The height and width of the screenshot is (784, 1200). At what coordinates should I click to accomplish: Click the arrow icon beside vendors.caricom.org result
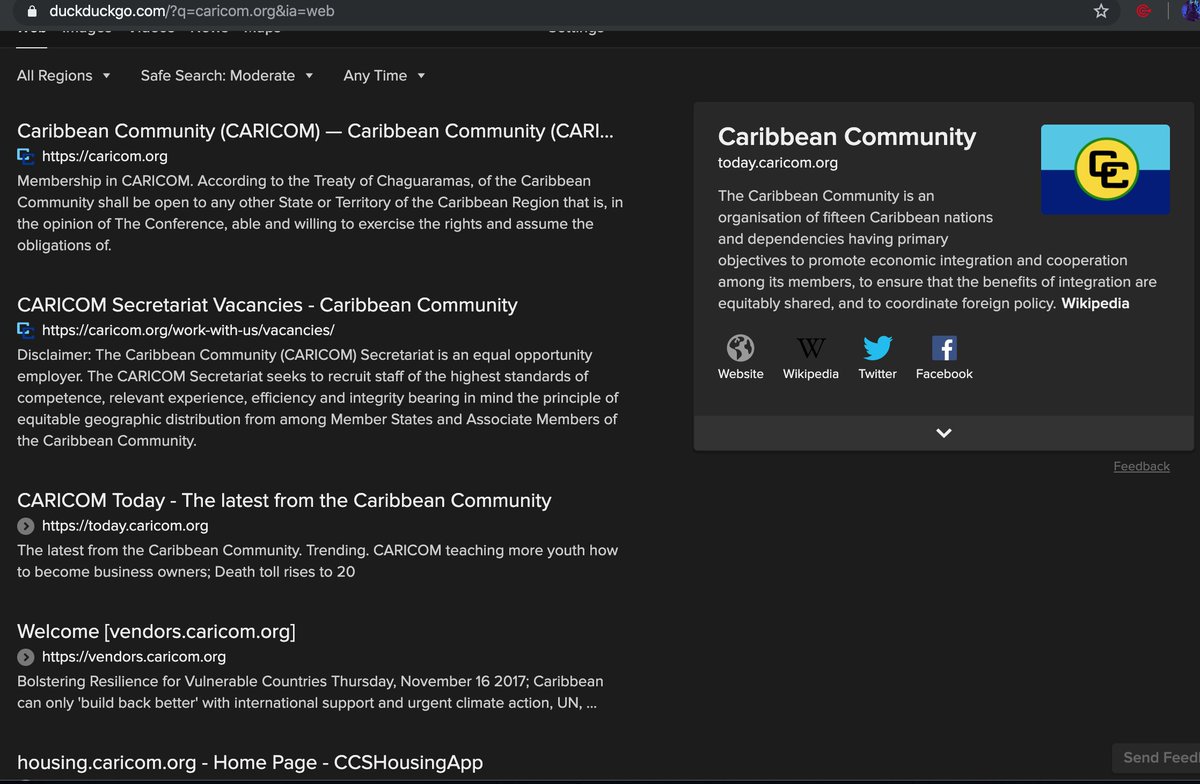[26, 657]
